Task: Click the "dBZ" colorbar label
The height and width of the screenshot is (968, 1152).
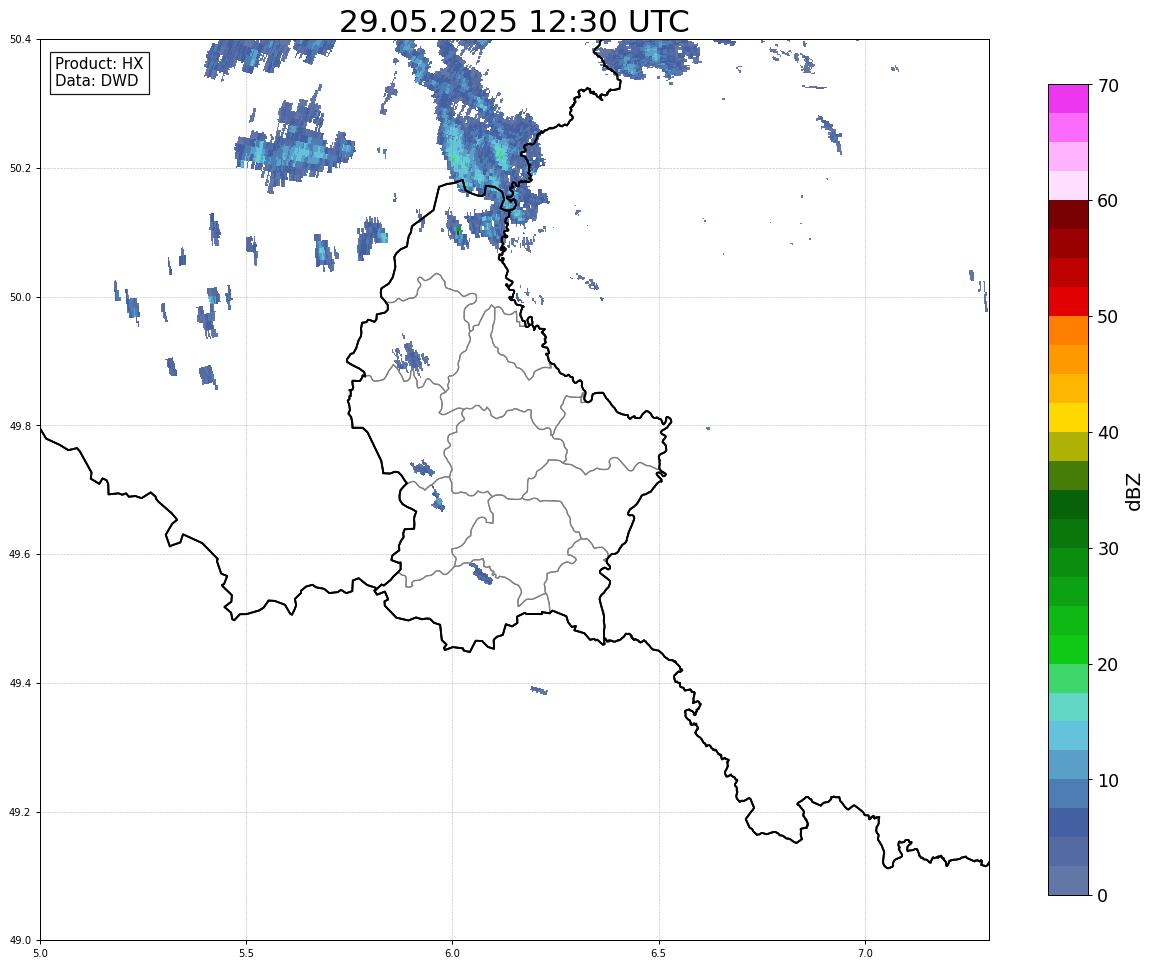Action: tap(1134, 491)
